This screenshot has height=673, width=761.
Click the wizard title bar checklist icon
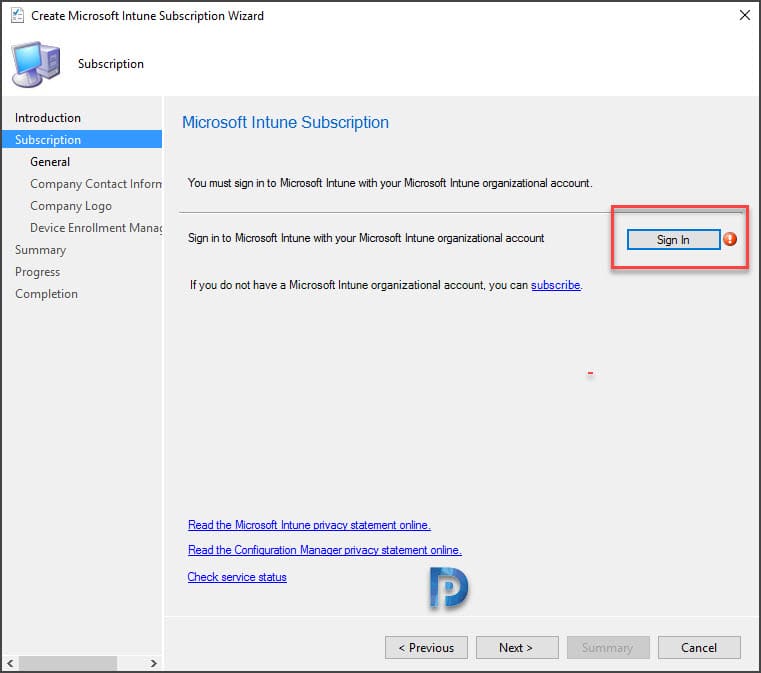pos(17,16)
